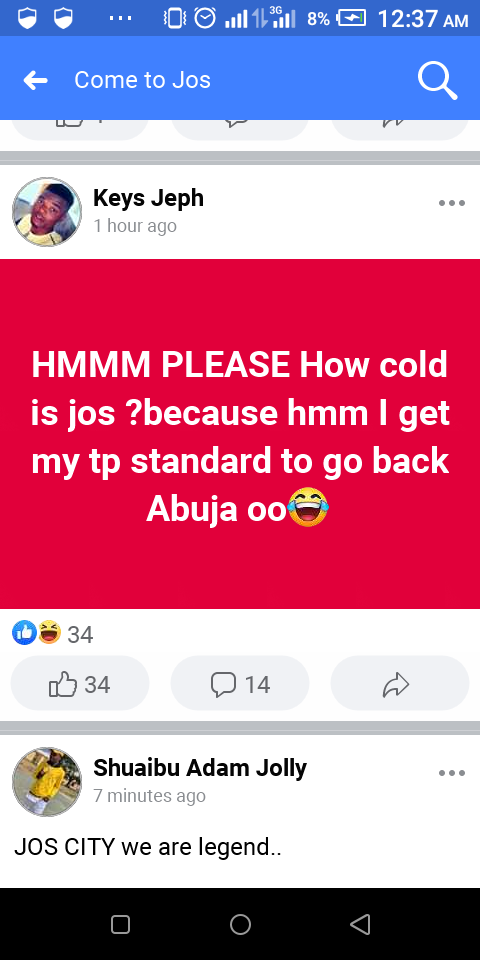View the 34 reactions summary

[53, 633]
